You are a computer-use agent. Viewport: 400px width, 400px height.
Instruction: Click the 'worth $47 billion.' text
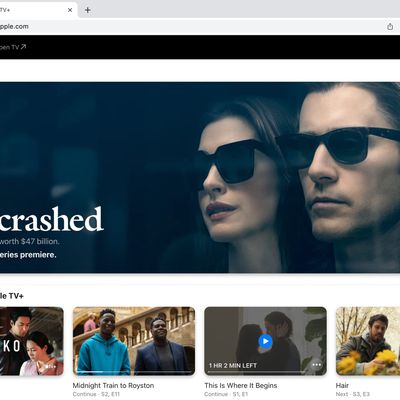(x=29, y=241)
